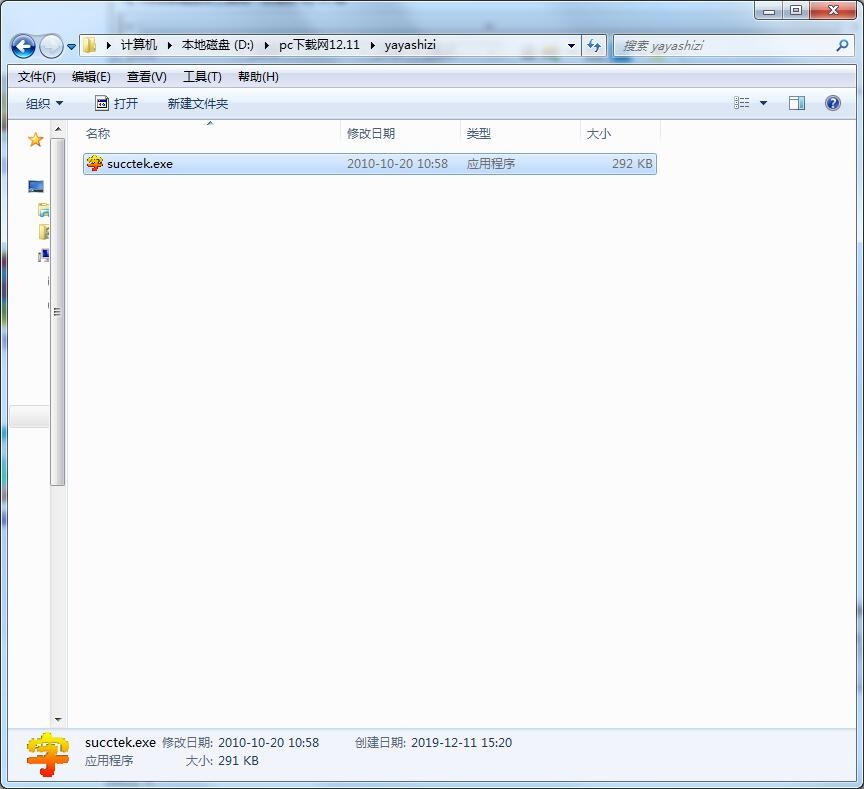Select 计算机 in the address breadcrumb
The image size is (864, 789).
[x=139, y=45]
